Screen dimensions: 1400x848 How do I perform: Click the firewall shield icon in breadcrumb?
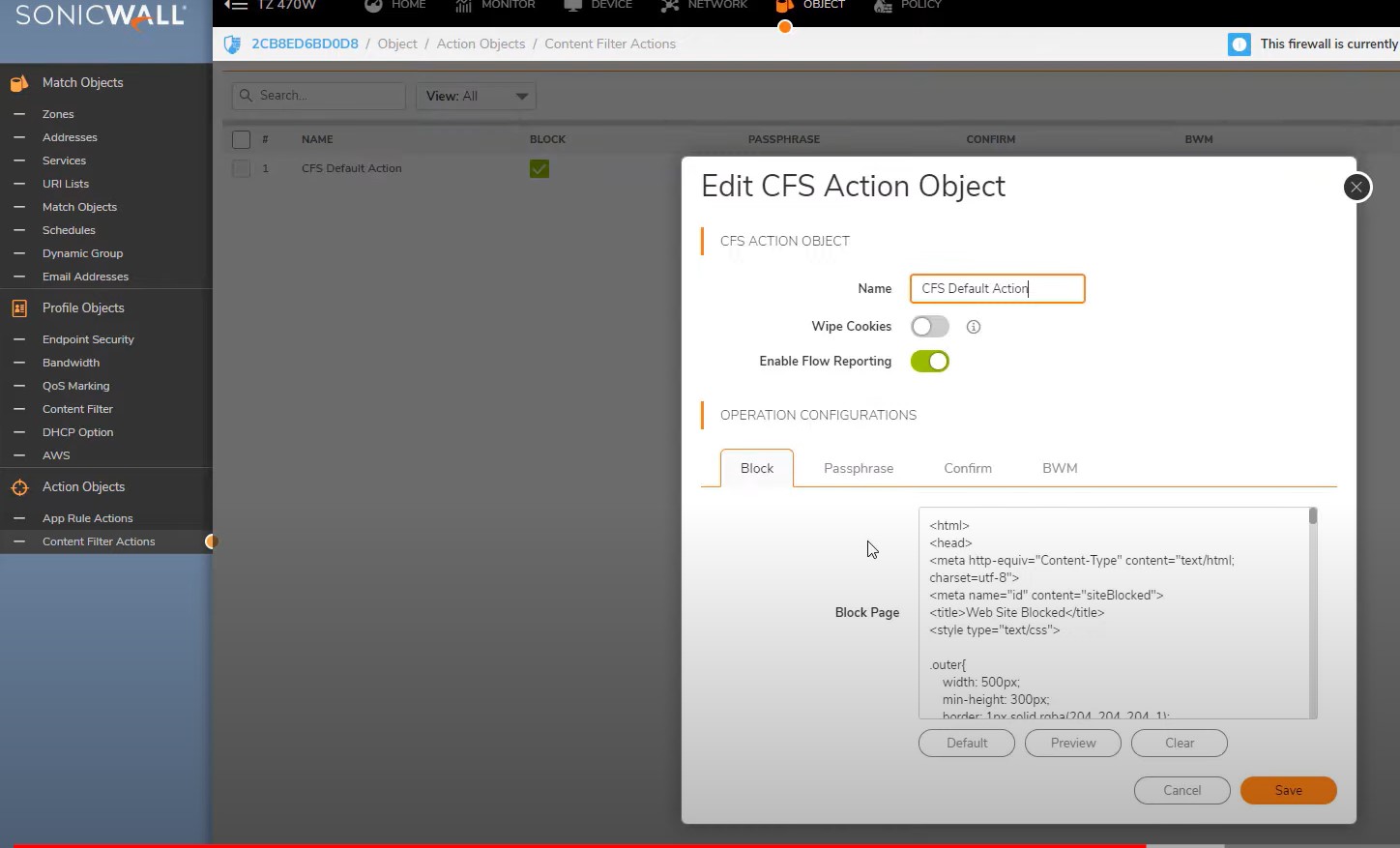tap(232, 44)
